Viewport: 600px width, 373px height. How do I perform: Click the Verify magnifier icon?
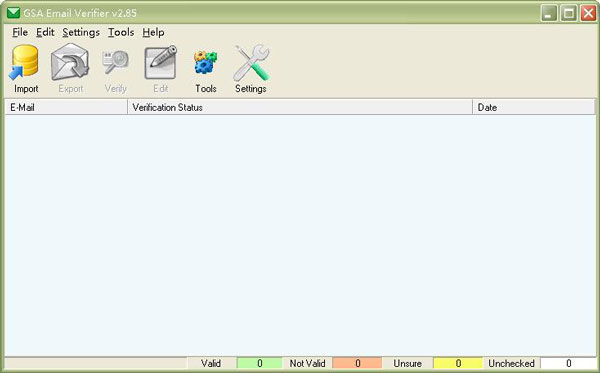coord(115,62)
